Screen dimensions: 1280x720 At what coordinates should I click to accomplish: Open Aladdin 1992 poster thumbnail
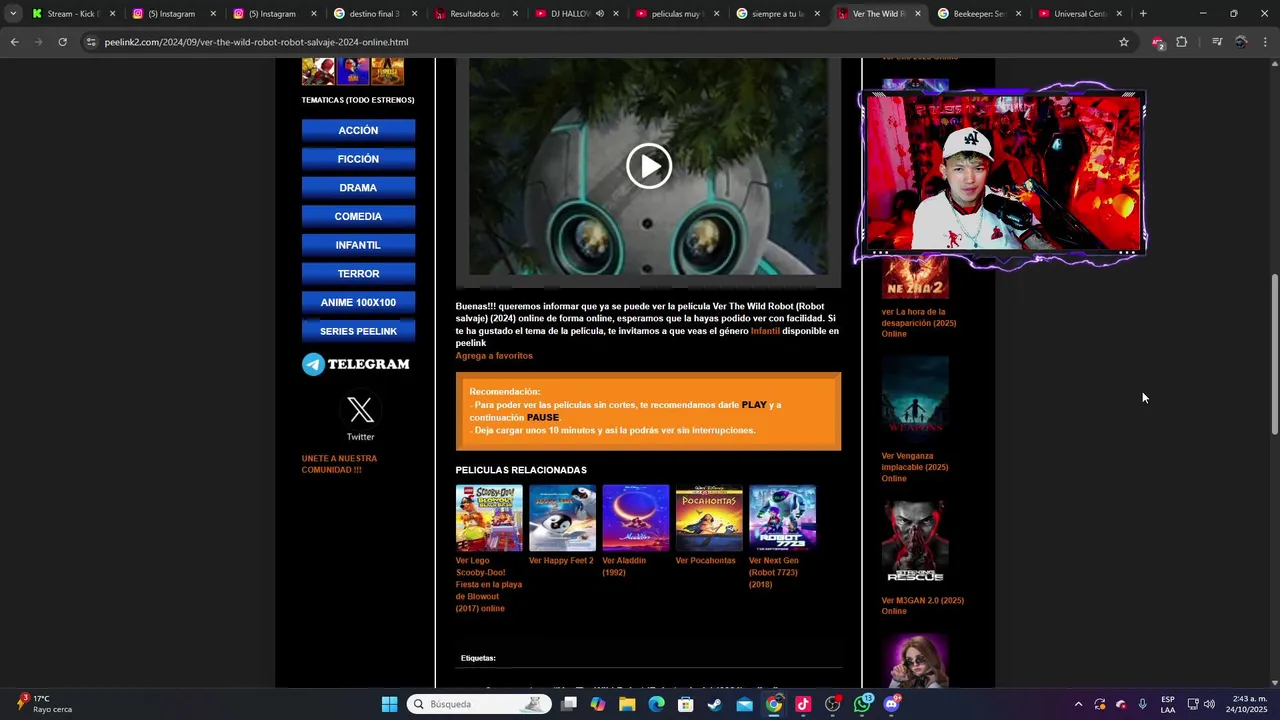coord(635,518)
